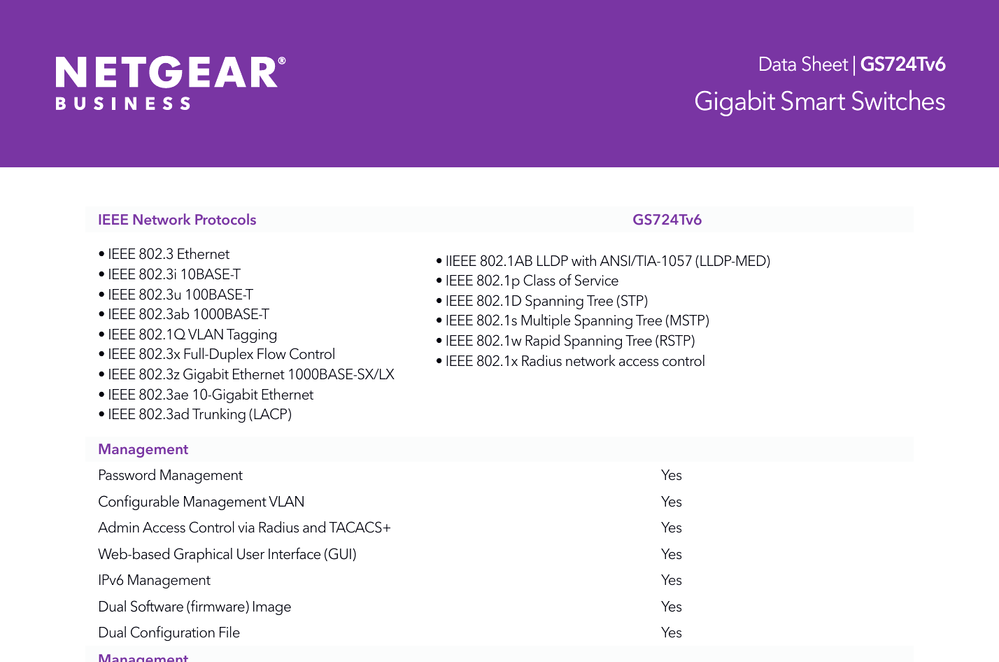Click IEEE 802.3x Full-Duplex Flow Control text
999x662 pixels.
coord(221,354)
